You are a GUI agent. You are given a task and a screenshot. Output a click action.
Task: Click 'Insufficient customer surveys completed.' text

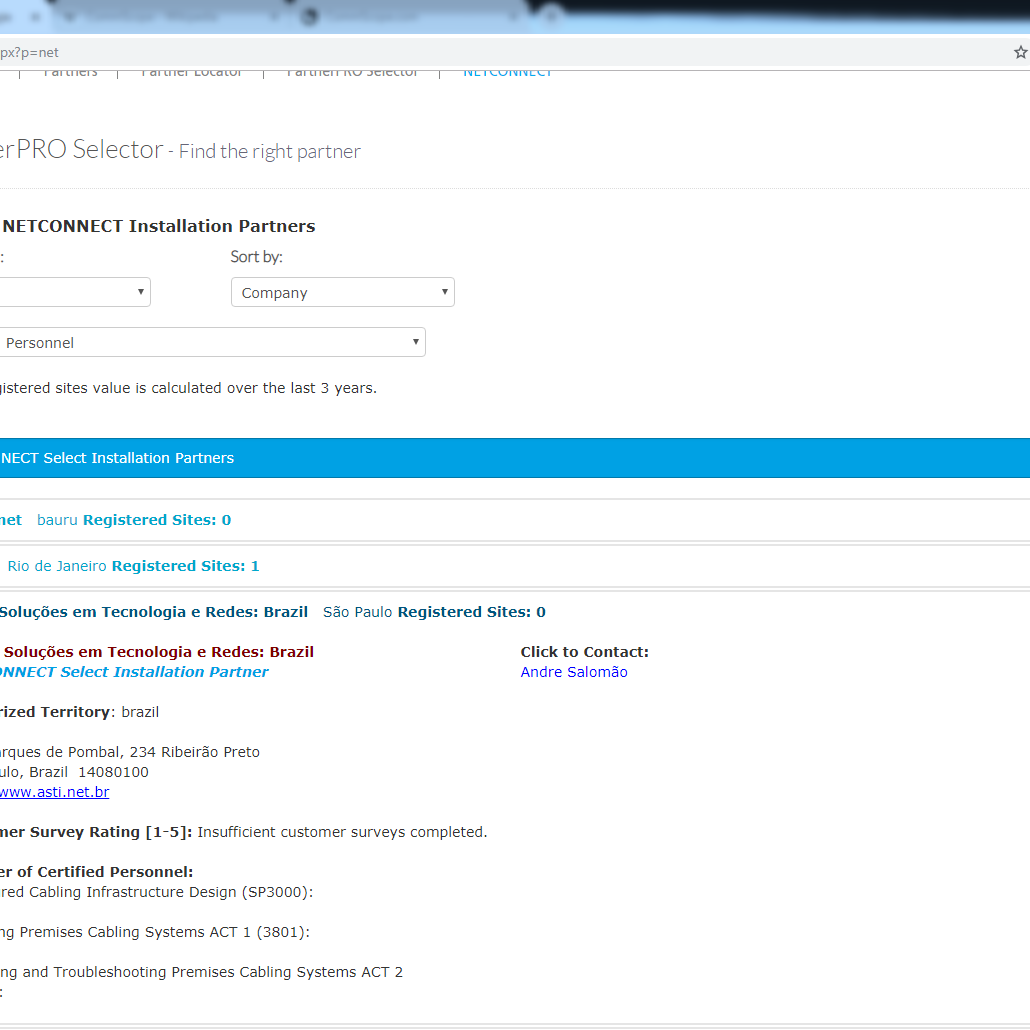coord(342,832)
